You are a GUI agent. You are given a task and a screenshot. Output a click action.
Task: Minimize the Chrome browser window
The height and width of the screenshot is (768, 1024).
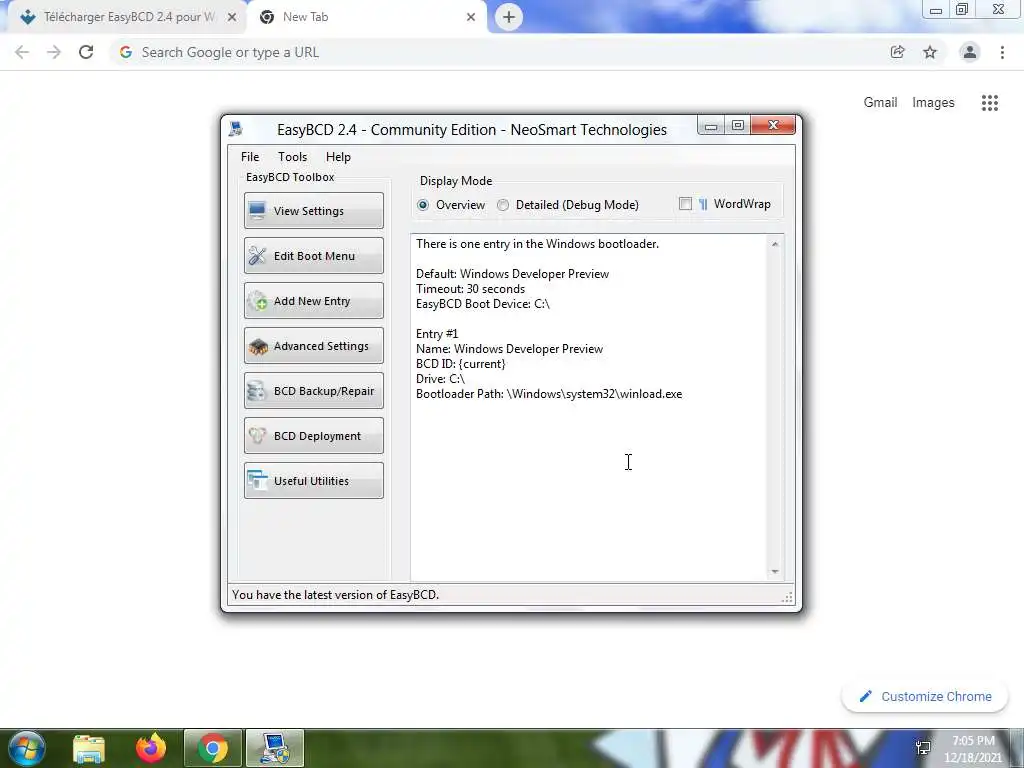[x=936, y=10]
